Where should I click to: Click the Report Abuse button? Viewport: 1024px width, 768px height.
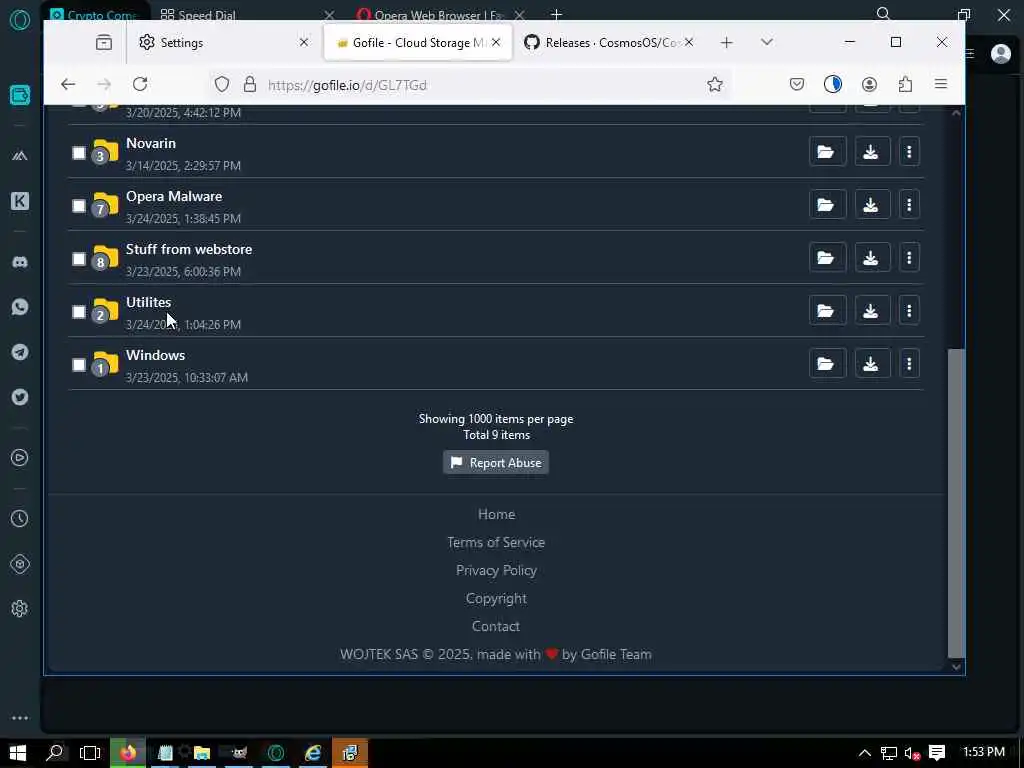(x=496, y=462)
